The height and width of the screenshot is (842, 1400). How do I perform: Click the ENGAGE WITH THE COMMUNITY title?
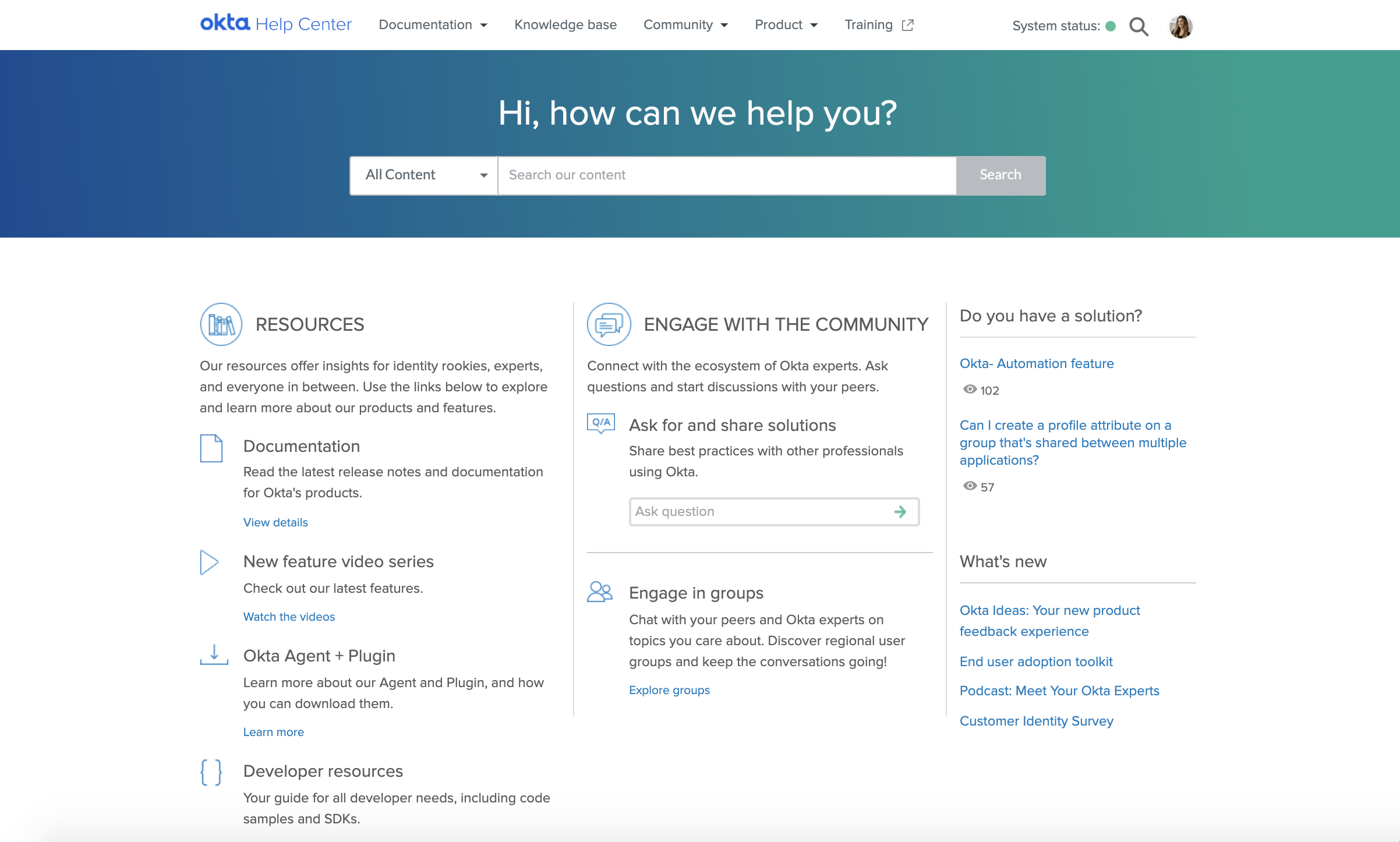click(x=786, y=324)
